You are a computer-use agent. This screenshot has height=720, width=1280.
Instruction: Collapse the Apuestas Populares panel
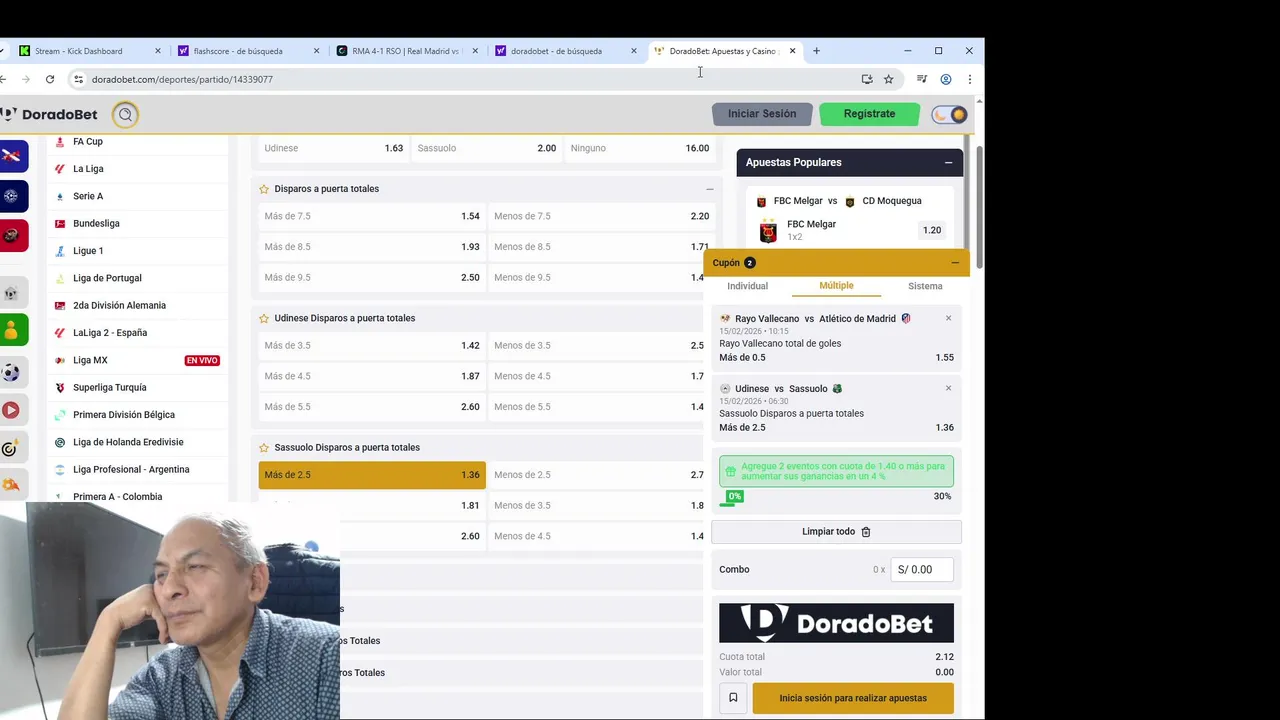coord(948,162)
